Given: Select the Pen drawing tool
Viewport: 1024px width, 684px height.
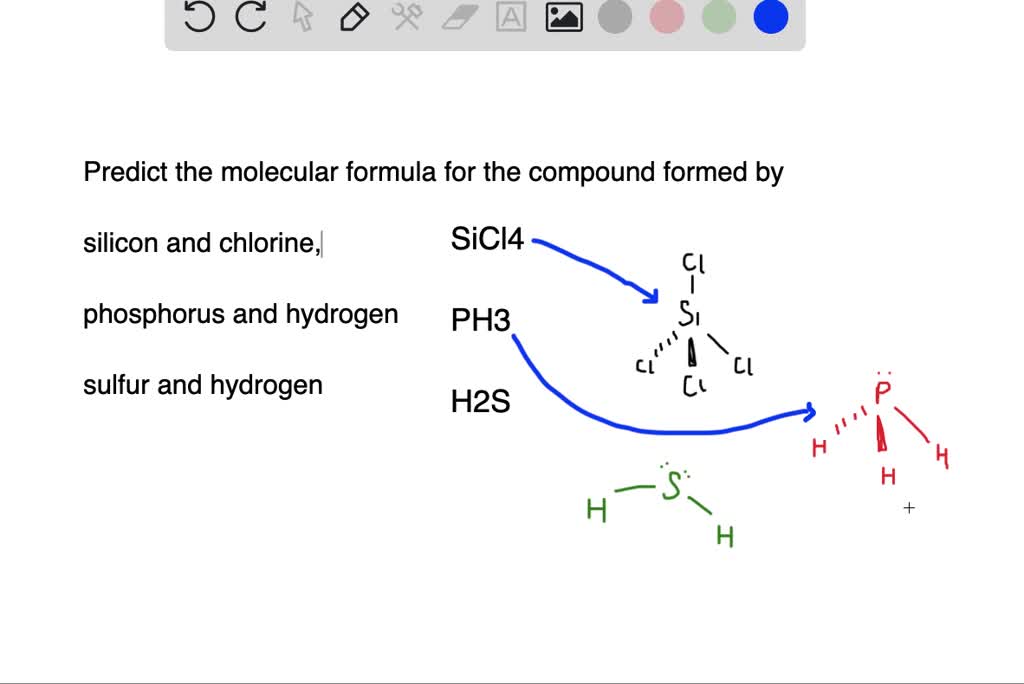Looking at the screenshot, I should [353, 16].
